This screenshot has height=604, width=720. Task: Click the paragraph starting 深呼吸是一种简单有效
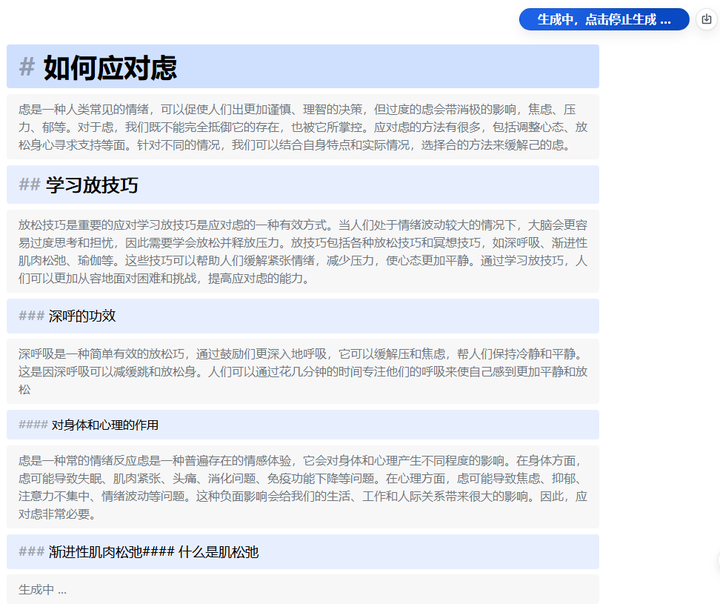[303, 372]
